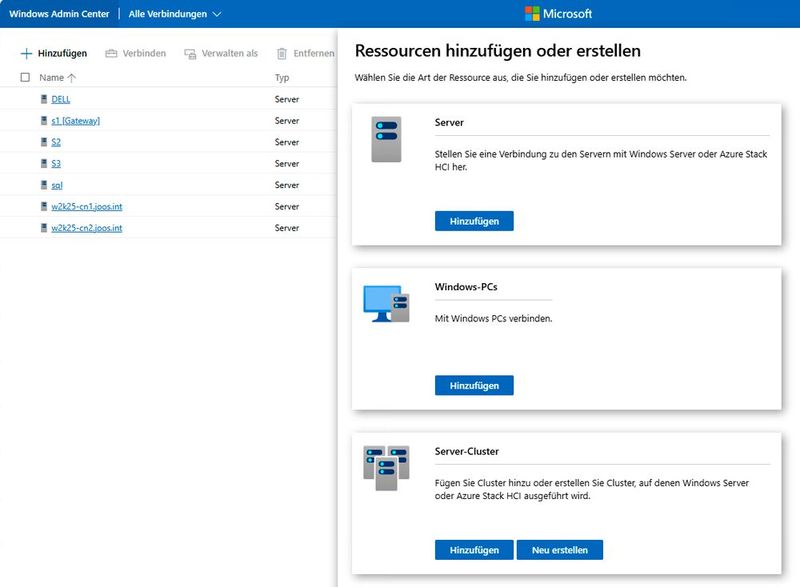Click the Typ column header
Image resolution: width=800 pixels, height=587 pixels.
pos(280,77)
